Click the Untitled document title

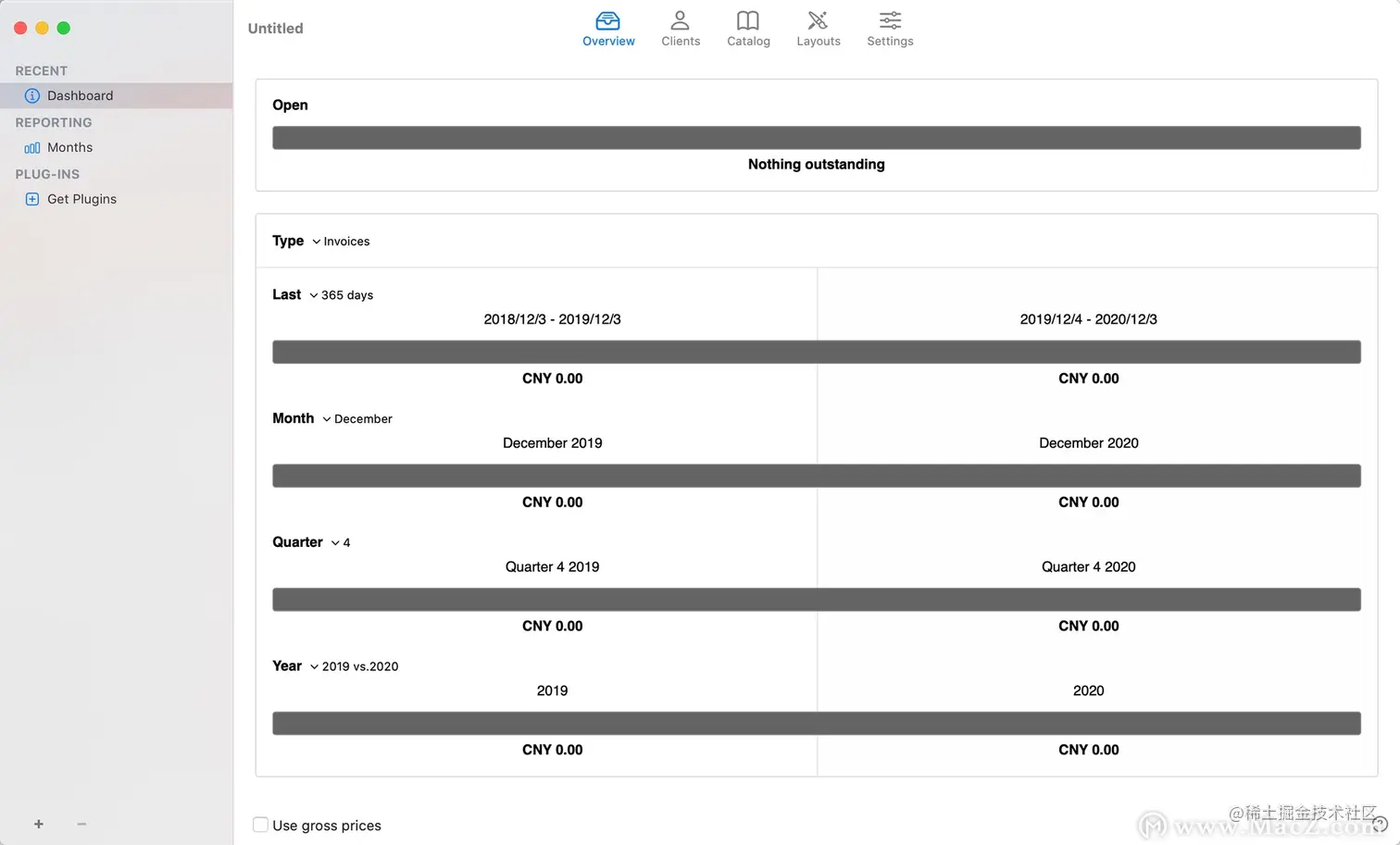(276, 29)
